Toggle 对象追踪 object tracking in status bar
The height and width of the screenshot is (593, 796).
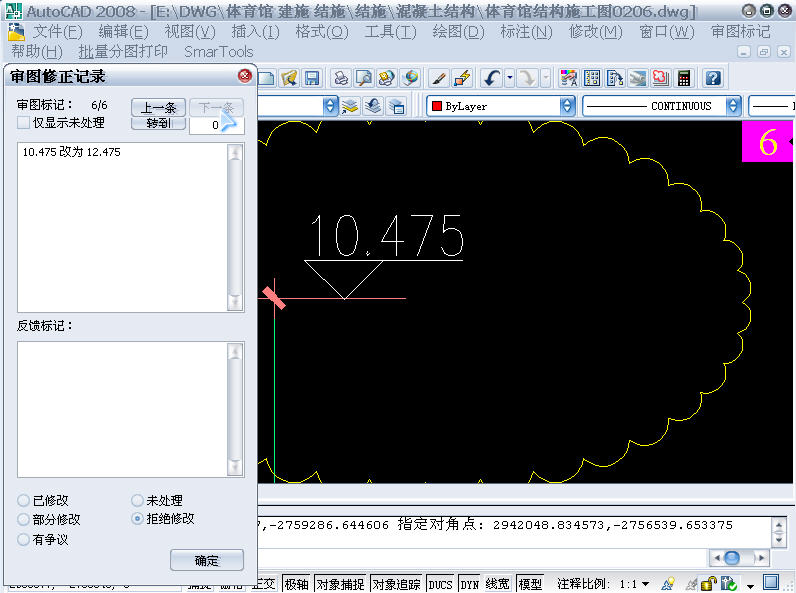(x=396, y=584)
